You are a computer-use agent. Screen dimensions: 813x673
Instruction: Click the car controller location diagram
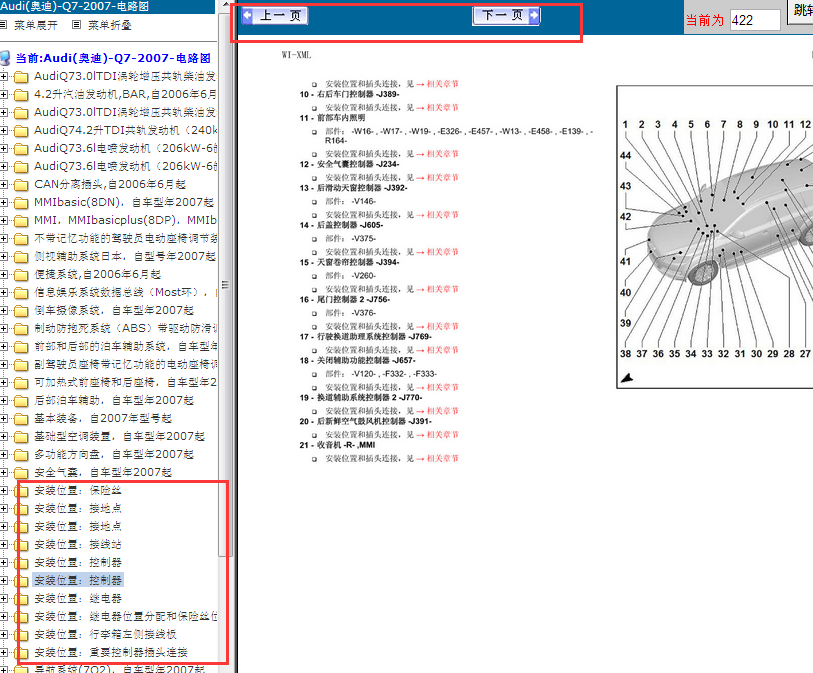[x=716, y=236]
